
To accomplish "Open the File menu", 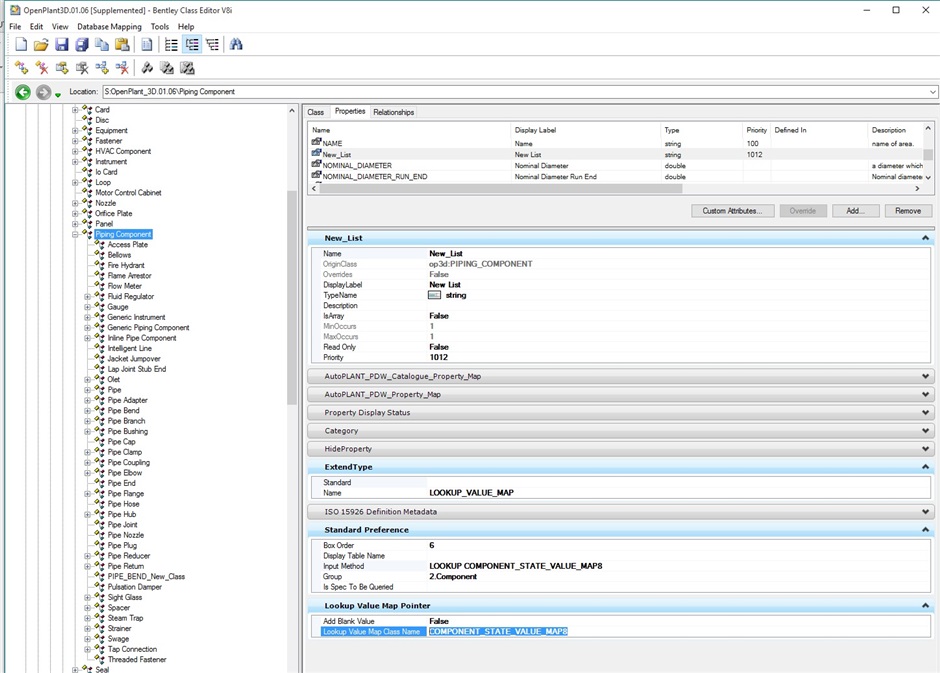I will point(15,26).
